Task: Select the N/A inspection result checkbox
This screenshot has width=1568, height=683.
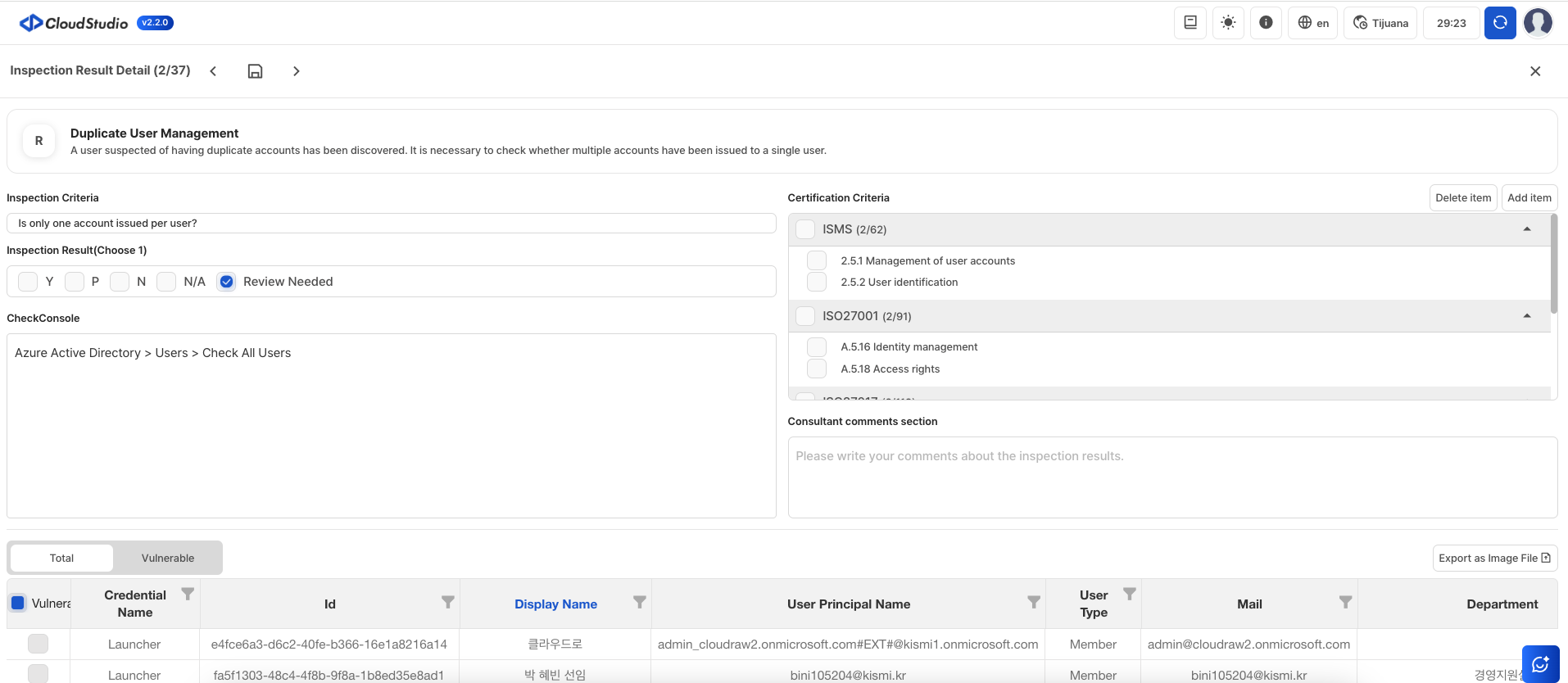Action: pos(166,282)
